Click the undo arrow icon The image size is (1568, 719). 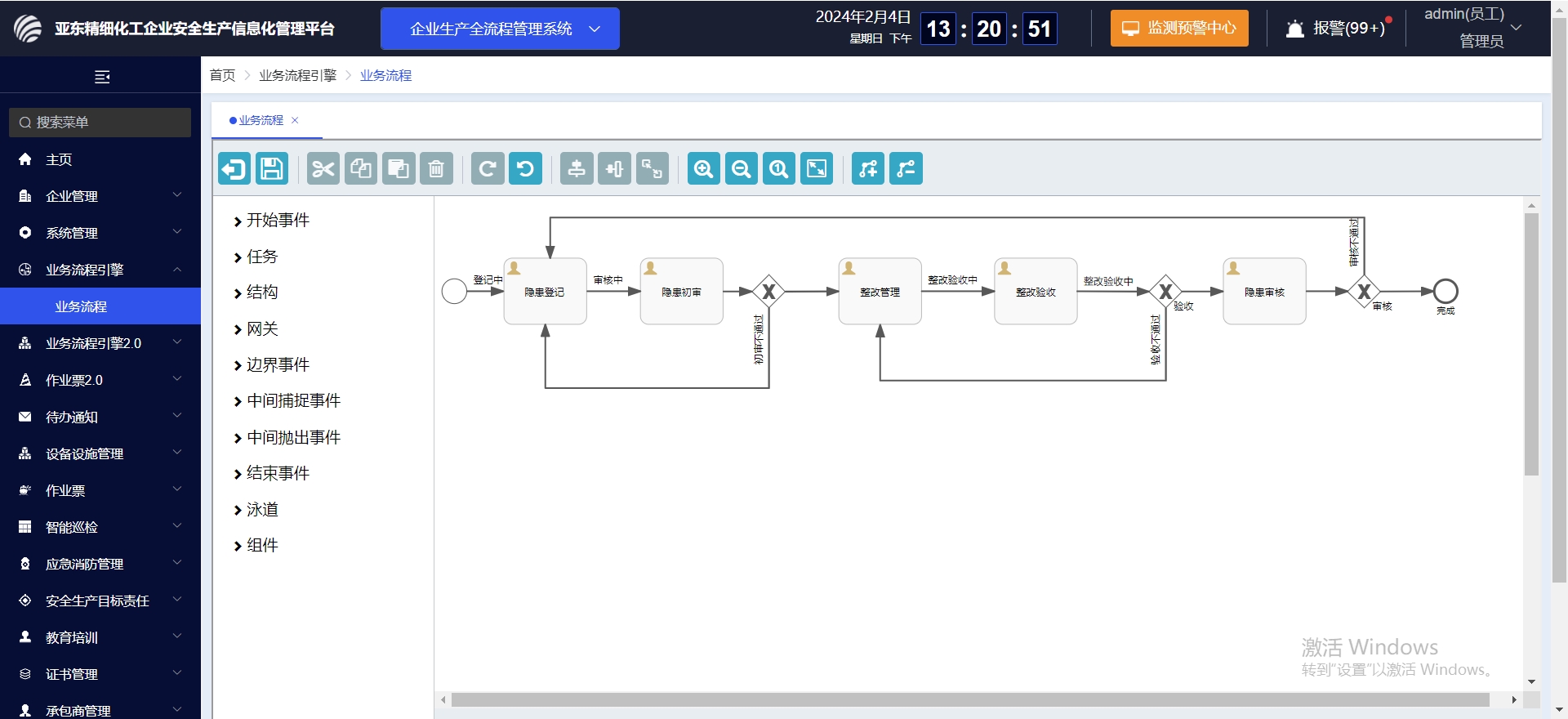point(525,169)
